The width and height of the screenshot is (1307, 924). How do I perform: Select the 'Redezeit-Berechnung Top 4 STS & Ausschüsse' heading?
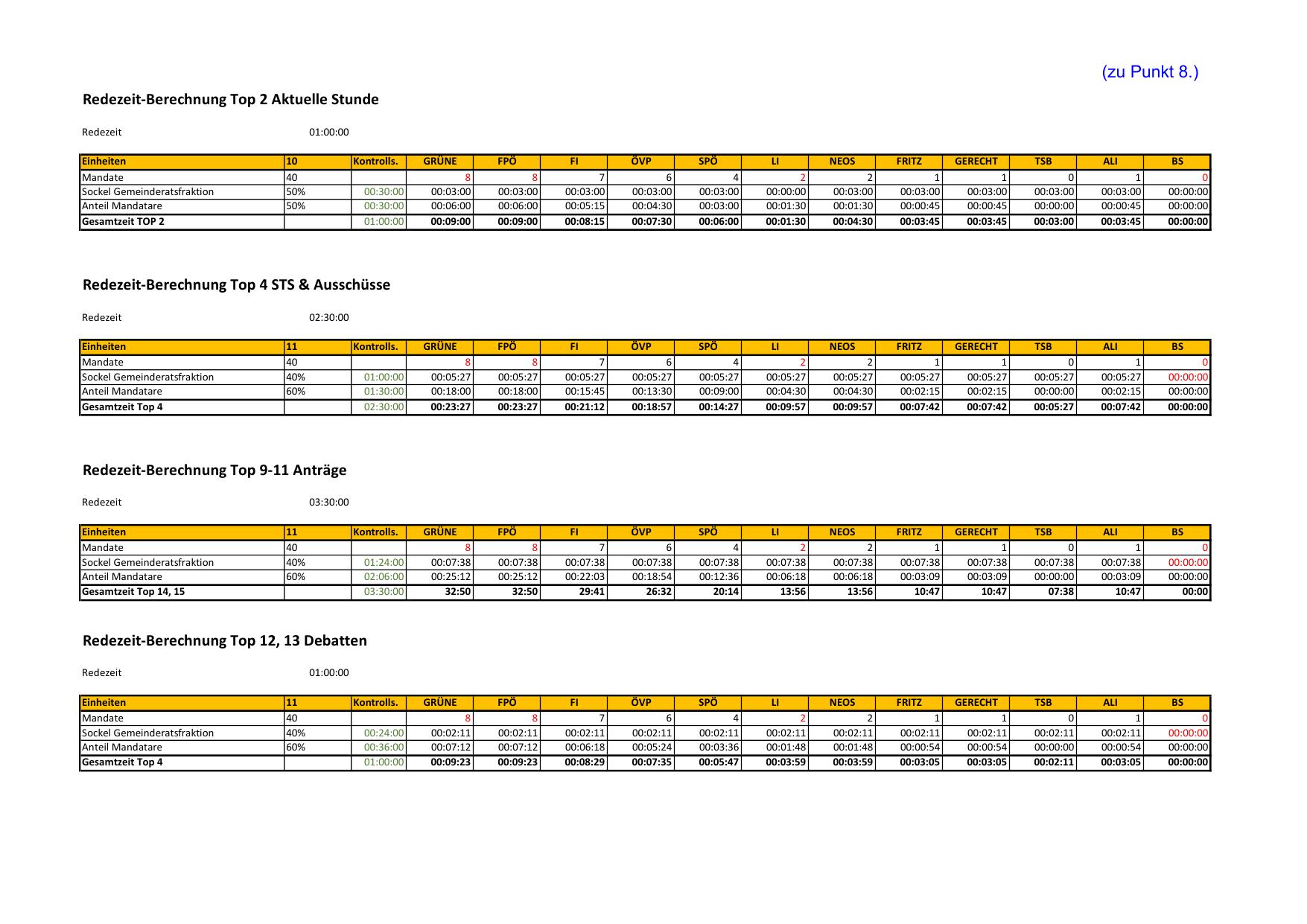pyautogui.click(x=236, y=285)
